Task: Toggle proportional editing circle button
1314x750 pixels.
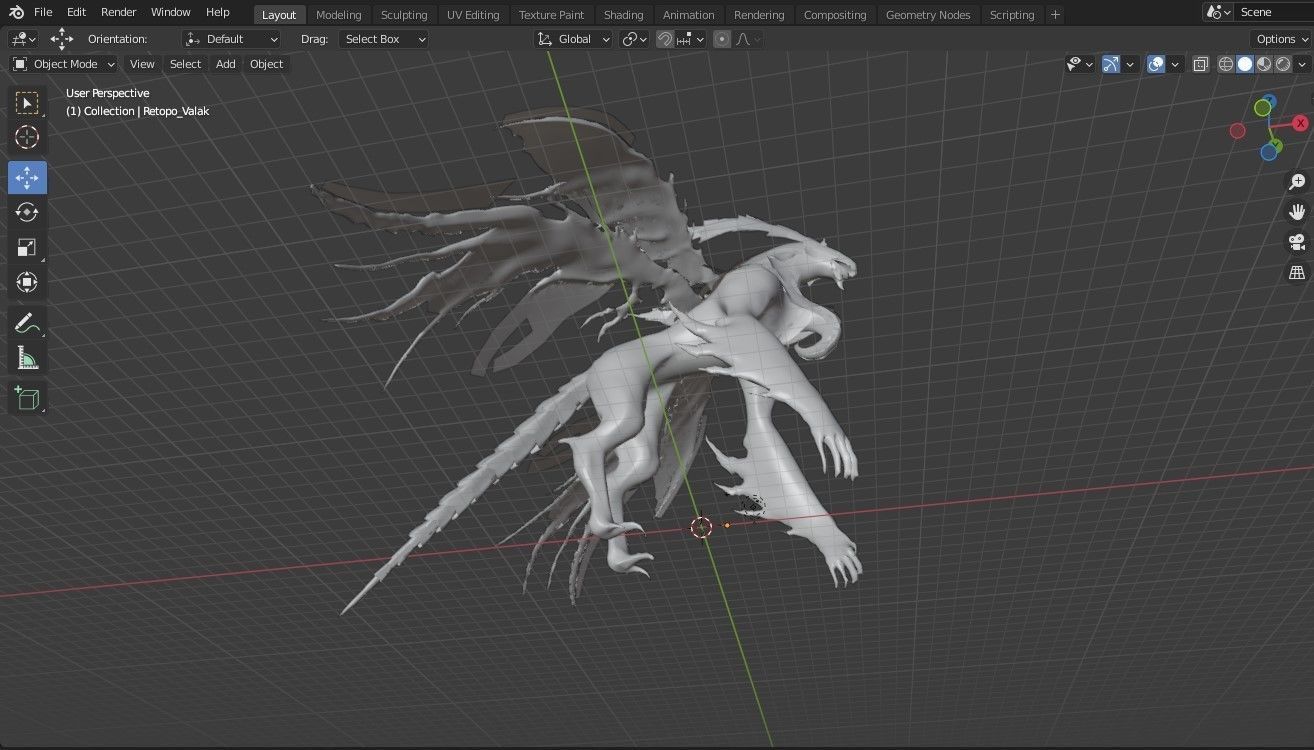Action: pos(721,39)
